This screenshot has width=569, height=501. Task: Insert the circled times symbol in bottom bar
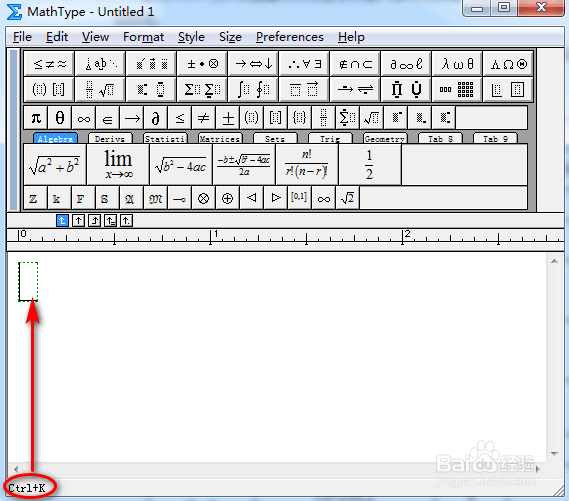point(204,198)
